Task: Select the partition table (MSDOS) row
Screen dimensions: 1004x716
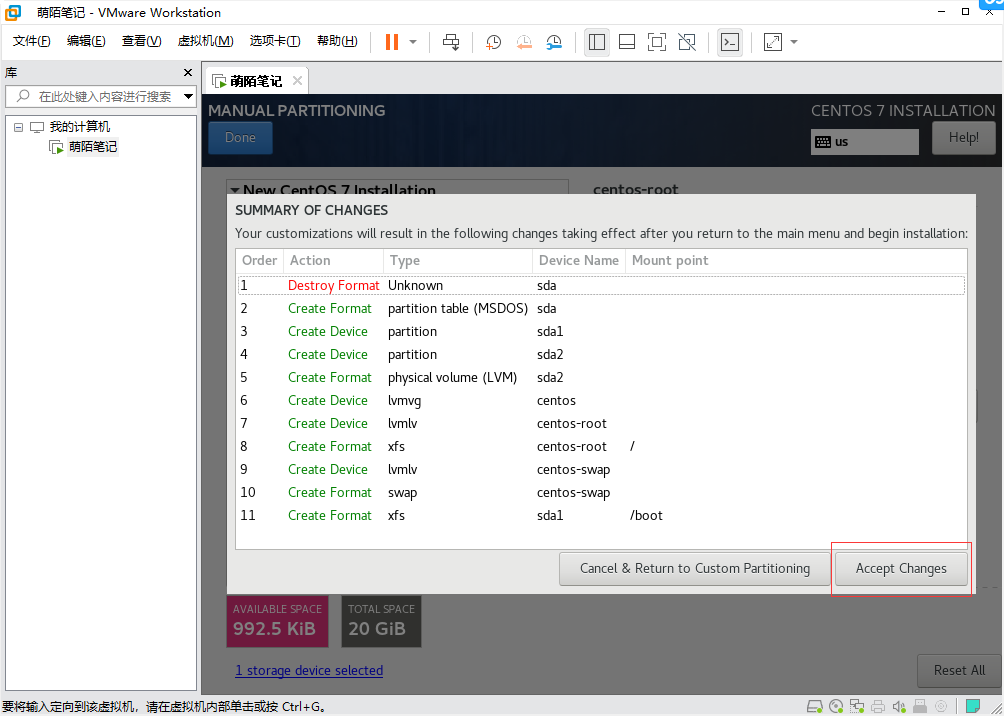Action: pyautogui.click(x=601, y=309)
